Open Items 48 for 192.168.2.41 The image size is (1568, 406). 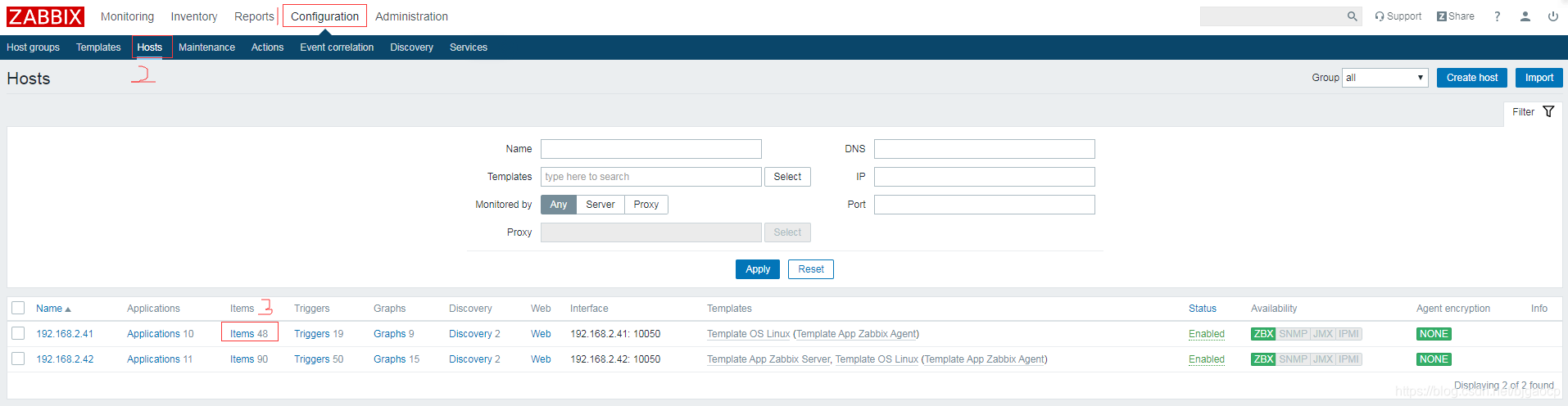[242, 334]
